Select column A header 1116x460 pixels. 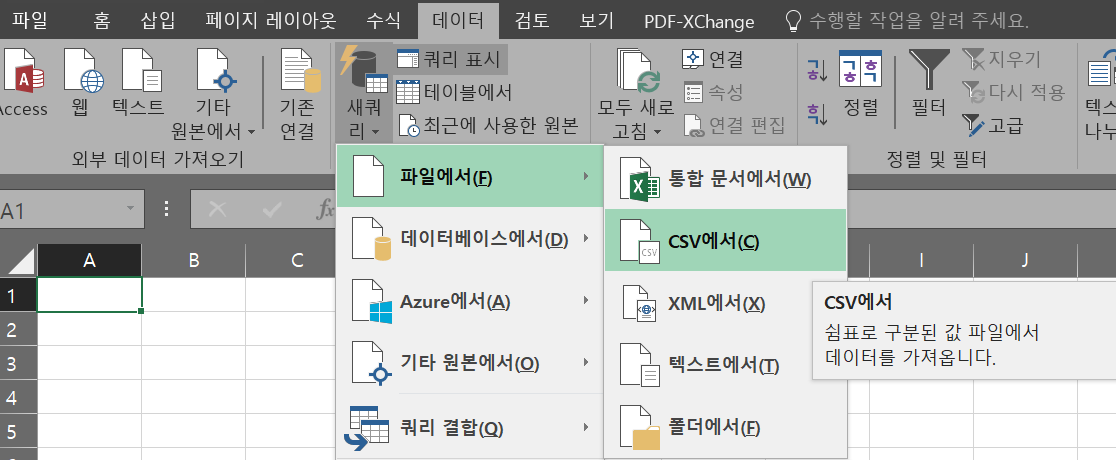[x=90, y=261]
